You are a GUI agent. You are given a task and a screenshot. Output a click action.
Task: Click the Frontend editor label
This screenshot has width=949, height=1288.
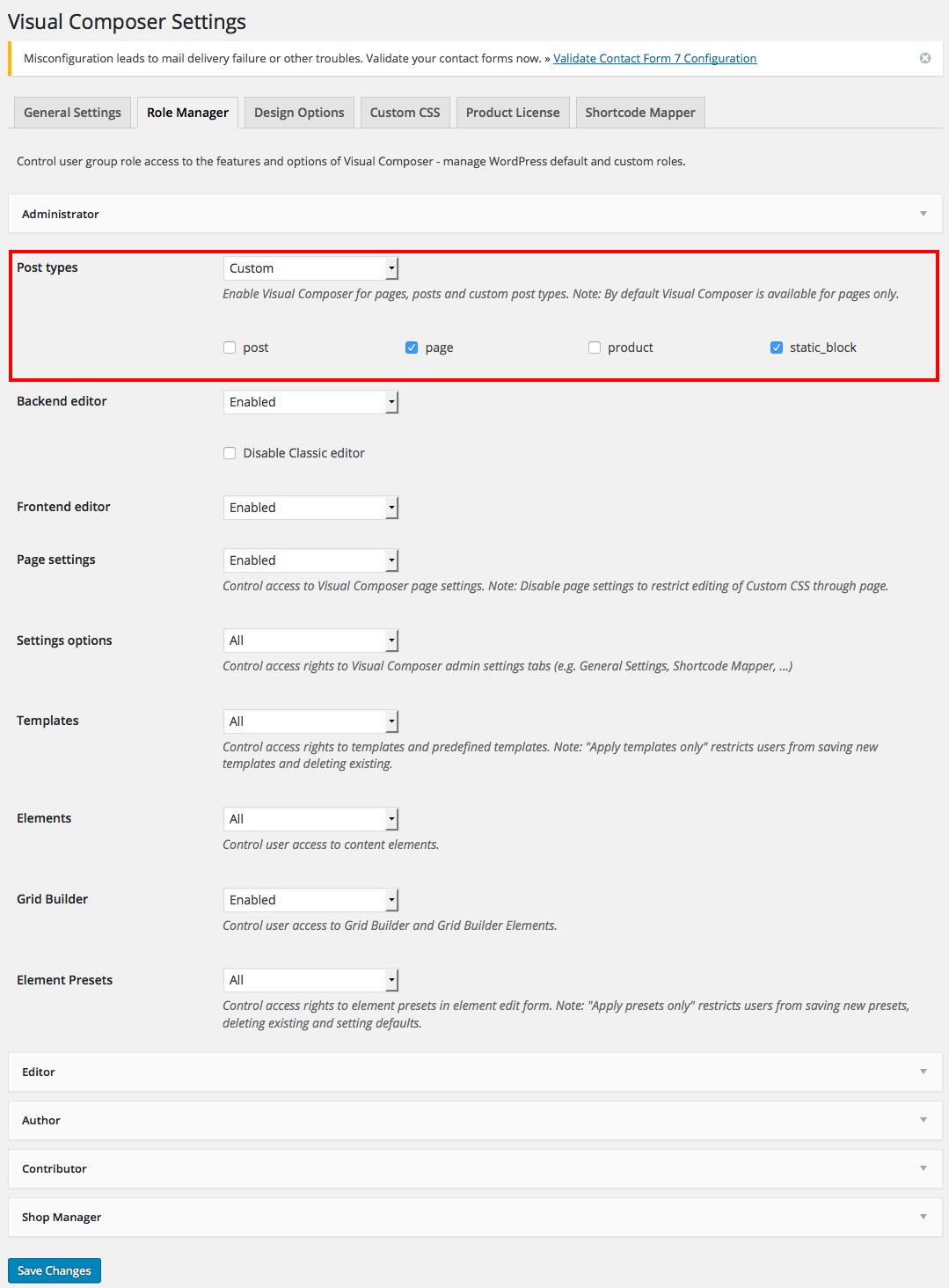click(63, 507)
